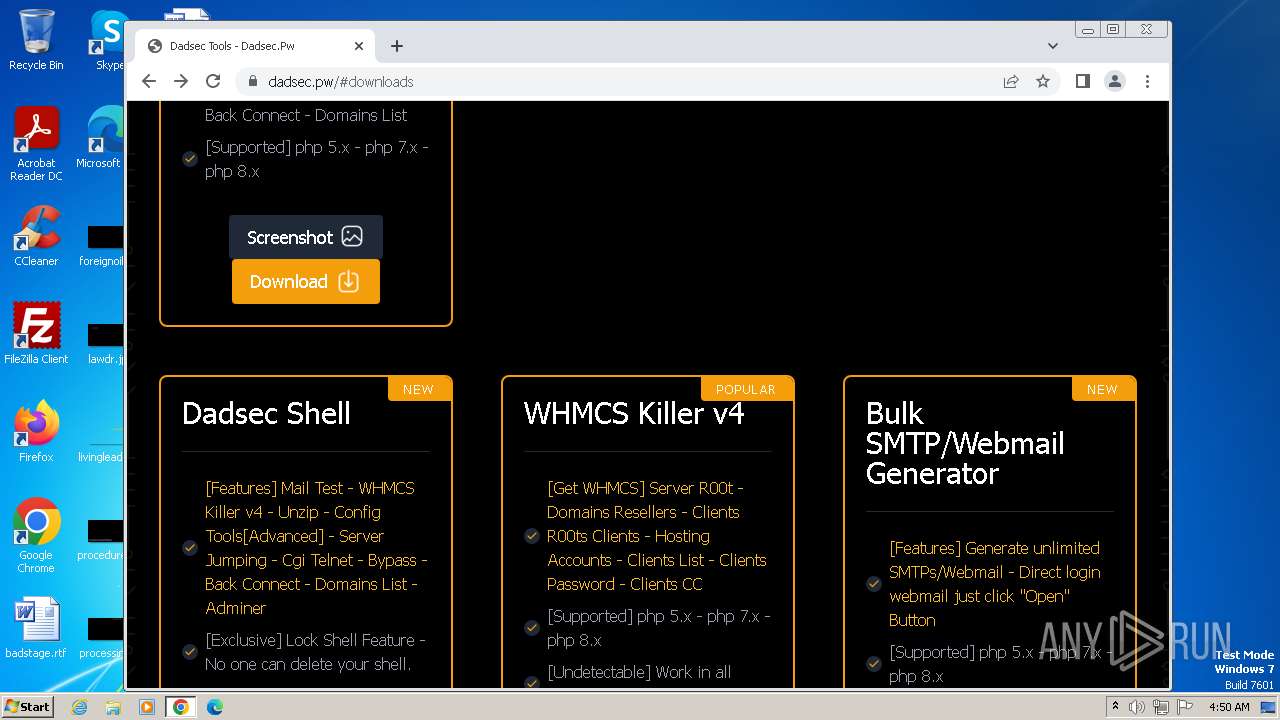Click Get WHMCS Server R00t text
1280x720 pixels.
[x=657, y=536]
